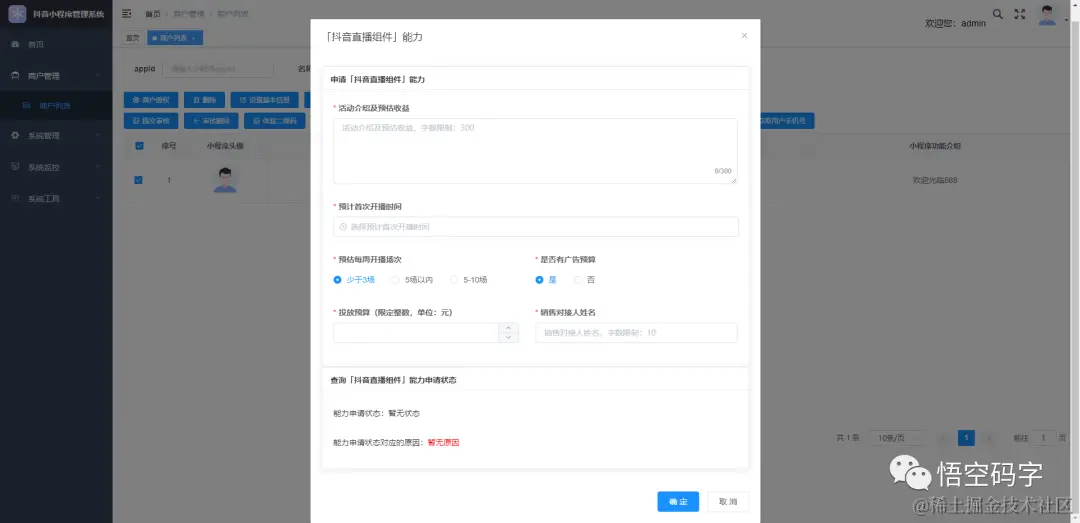
Task: Click the 投放预算 number input
Action: pyautogui.click(x=416, y=333)
